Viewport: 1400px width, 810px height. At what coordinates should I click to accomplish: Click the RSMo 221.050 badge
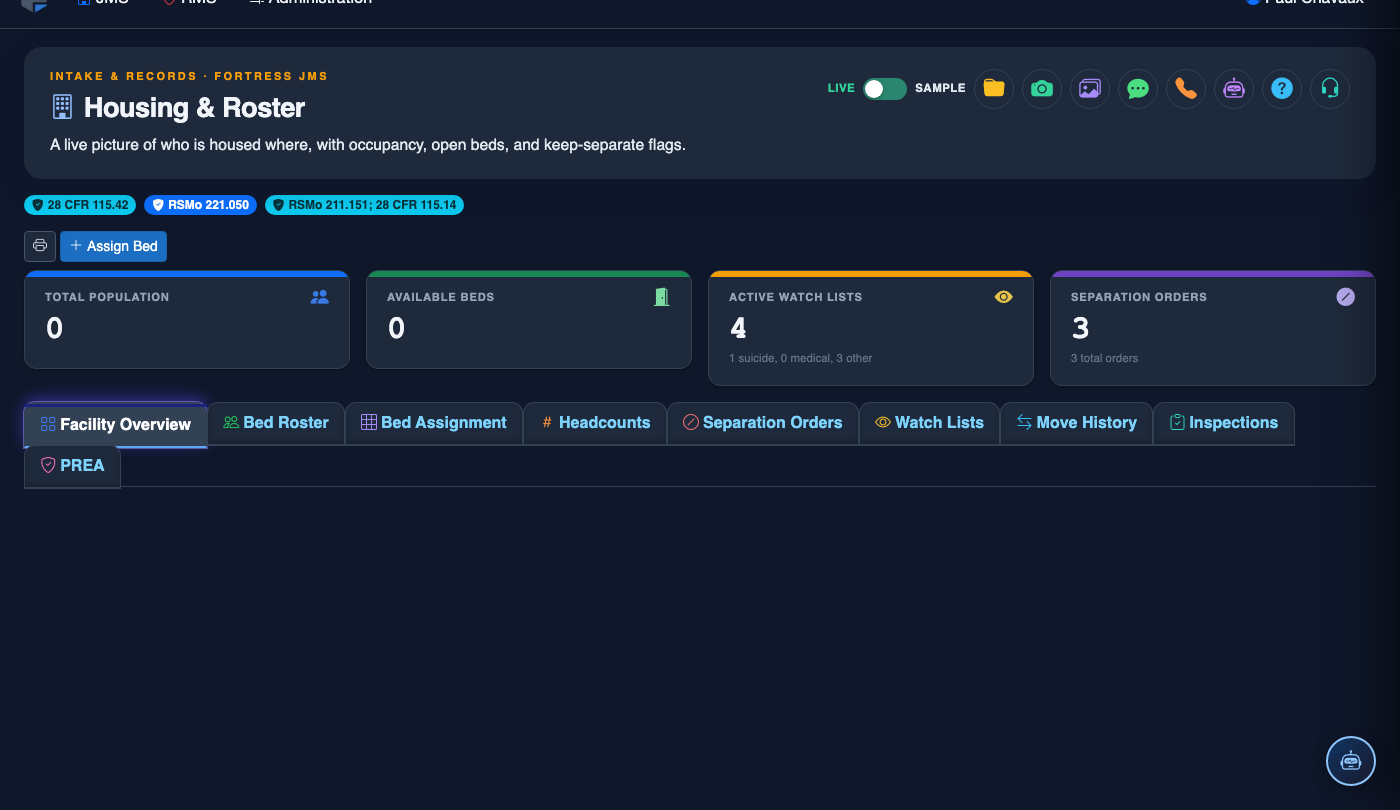[x=200, y=205]
